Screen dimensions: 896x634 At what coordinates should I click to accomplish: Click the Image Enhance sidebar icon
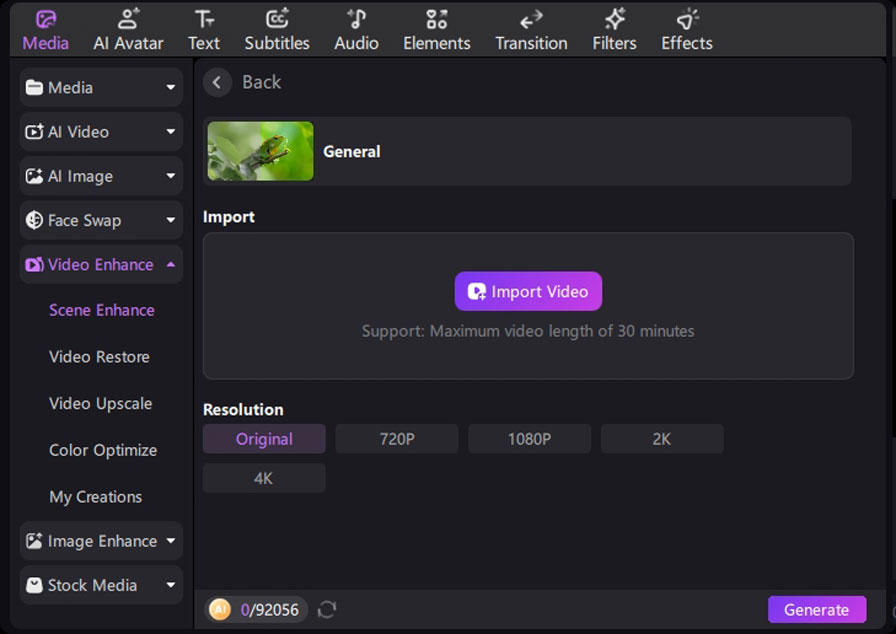(x=34, y=540)
